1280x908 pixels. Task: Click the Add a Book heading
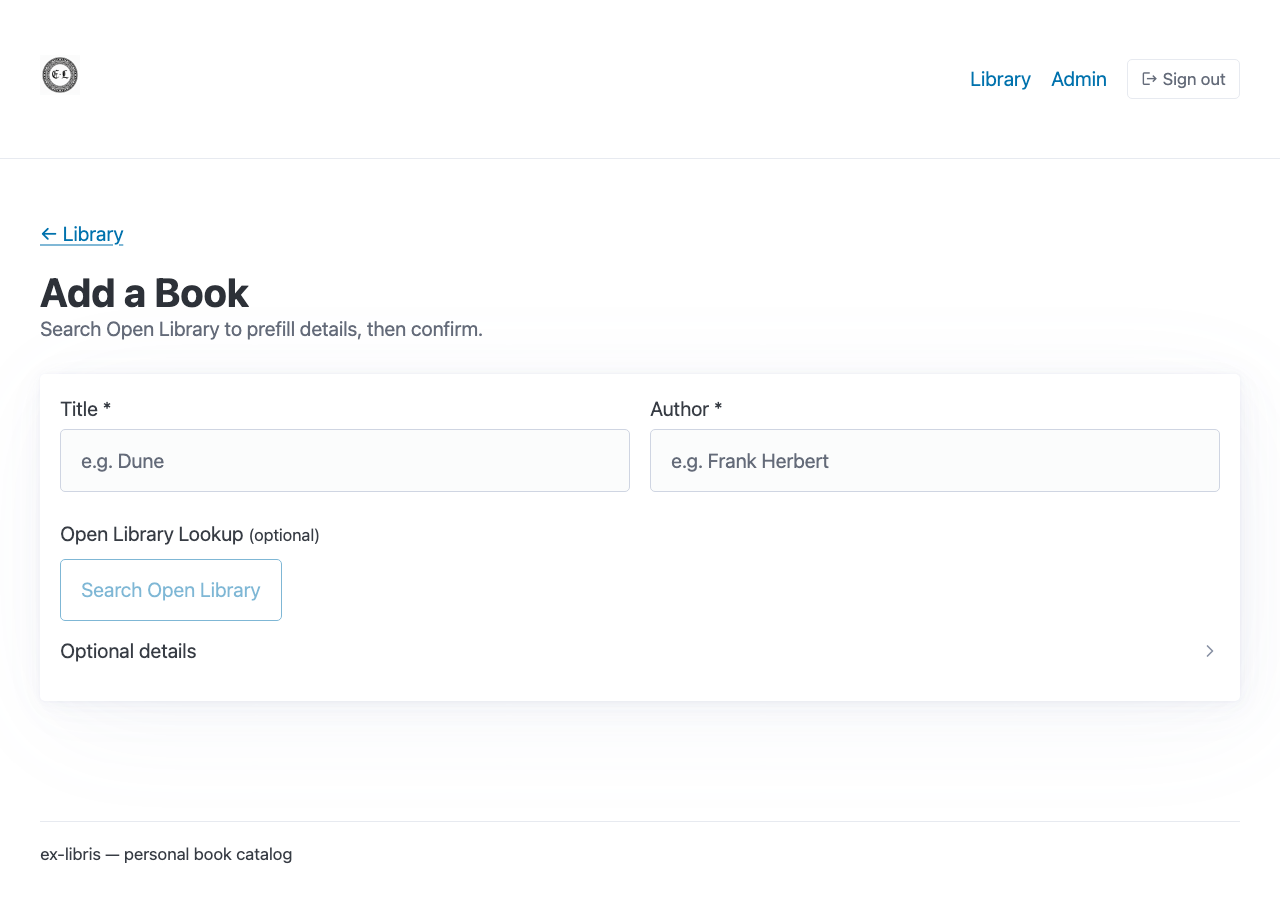pos(144,293)
